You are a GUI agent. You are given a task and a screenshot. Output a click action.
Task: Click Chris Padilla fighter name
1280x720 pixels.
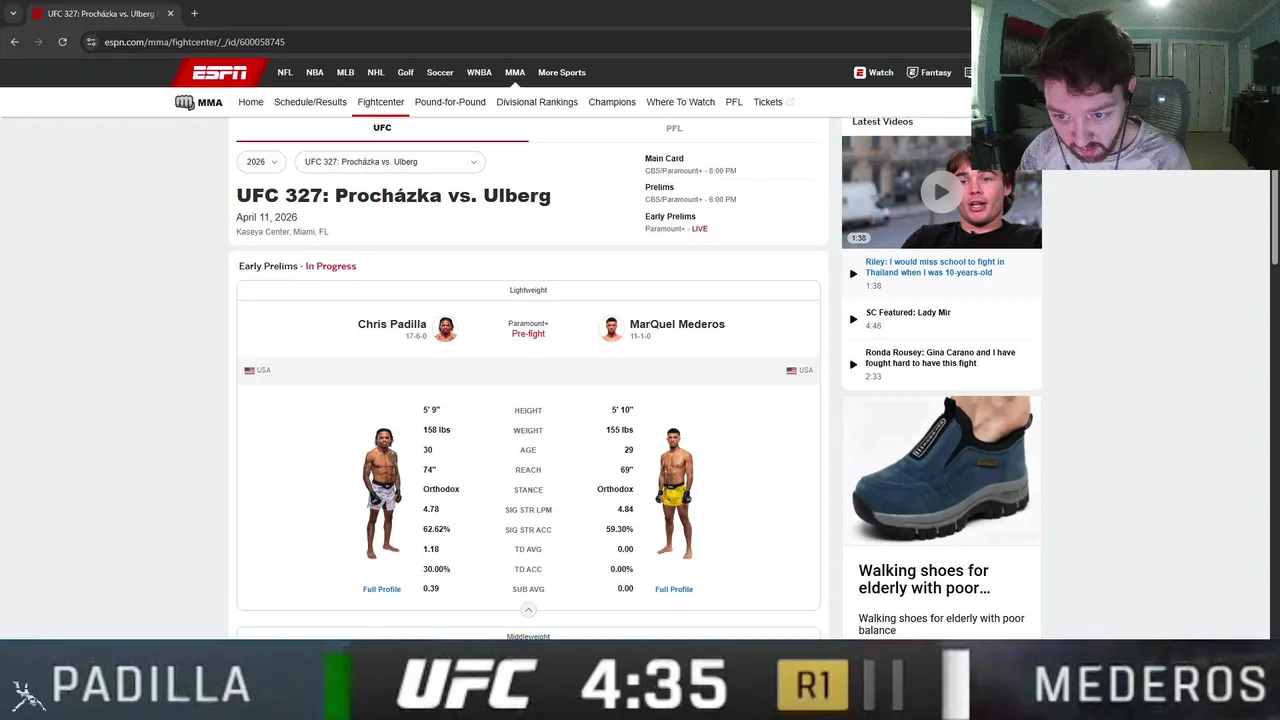pyautogui.click(x=392, y=324)
